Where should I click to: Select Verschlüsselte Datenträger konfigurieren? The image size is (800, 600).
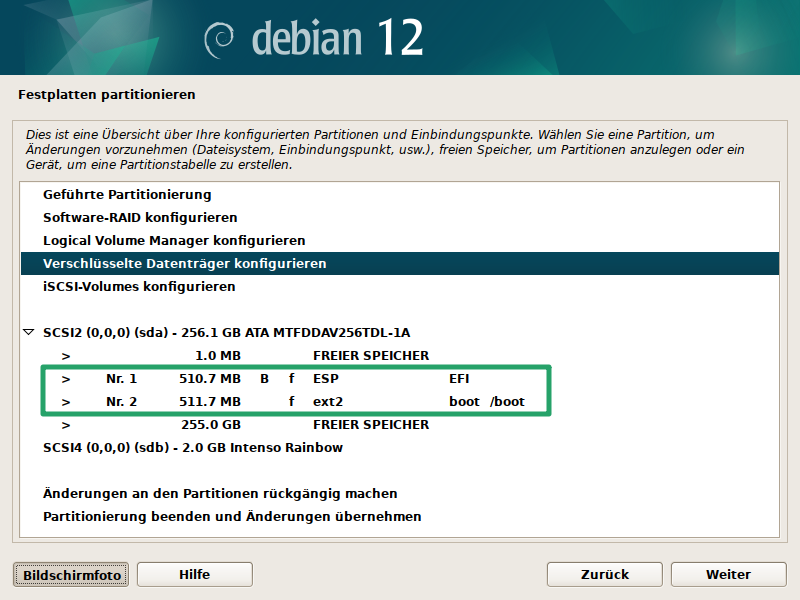click(185, 263)
